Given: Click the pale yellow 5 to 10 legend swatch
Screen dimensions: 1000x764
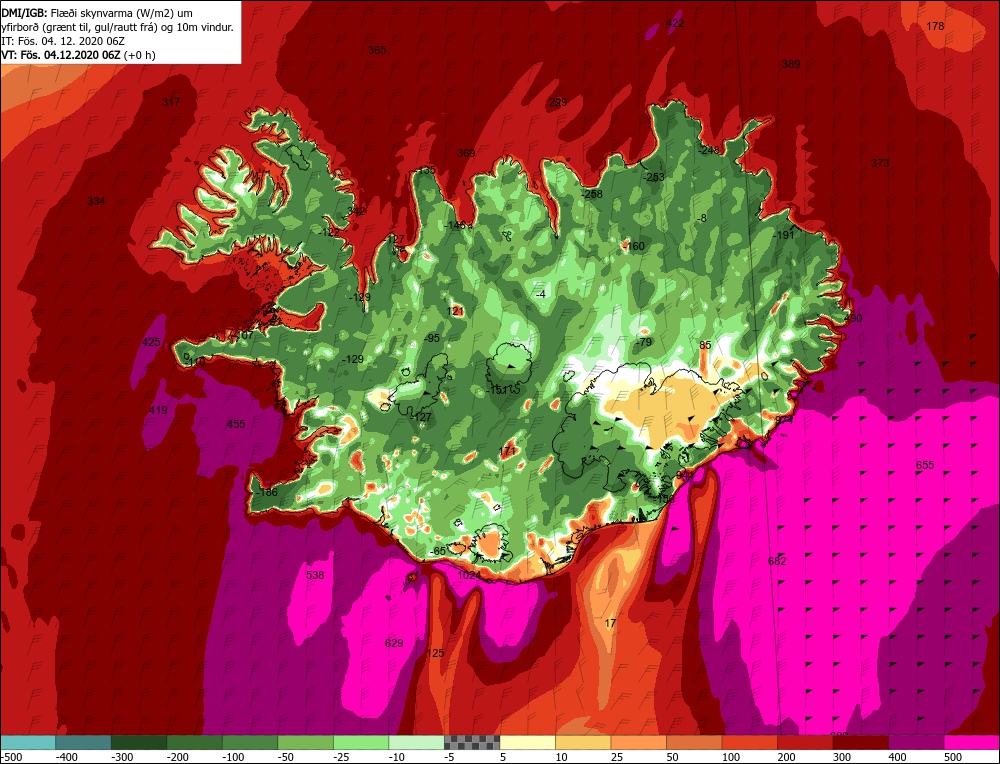Looking at the screenshot, I should (x=527, y=742).
